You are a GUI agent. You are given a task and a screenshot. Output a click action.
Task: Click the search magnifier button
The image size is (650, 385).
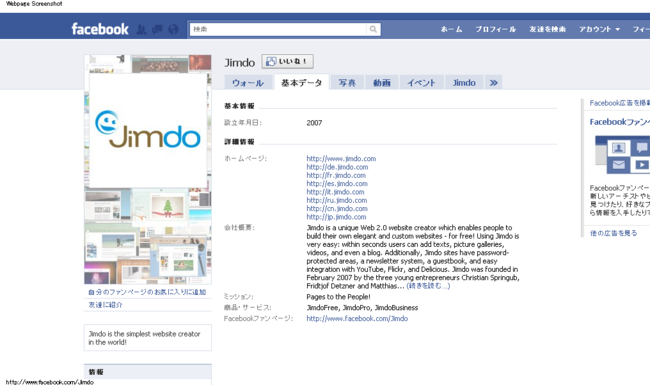pos(373,29)
